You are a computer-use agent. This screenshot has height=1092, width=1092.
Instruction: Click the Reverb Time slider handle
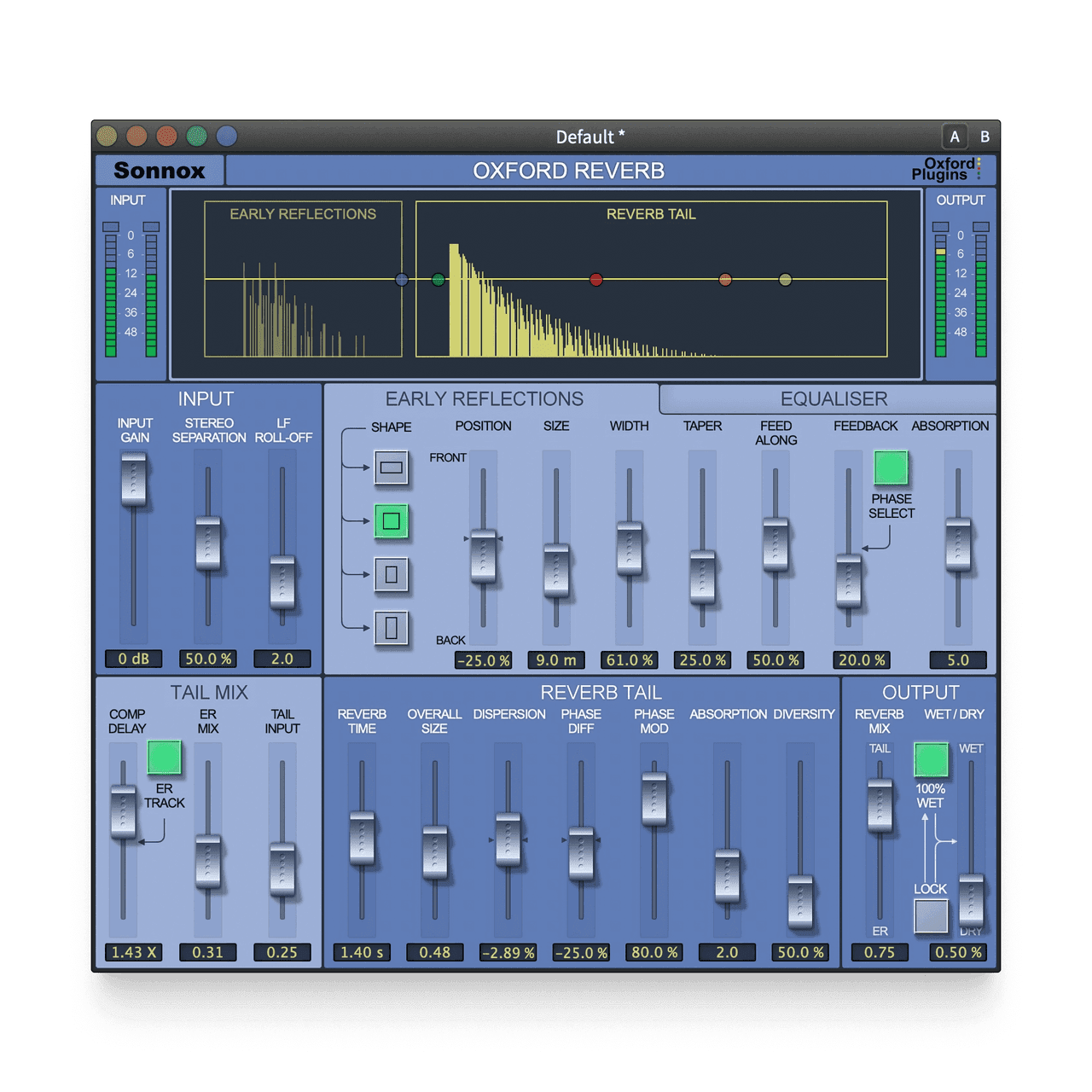pyautogui.click(x=362, y=838)
